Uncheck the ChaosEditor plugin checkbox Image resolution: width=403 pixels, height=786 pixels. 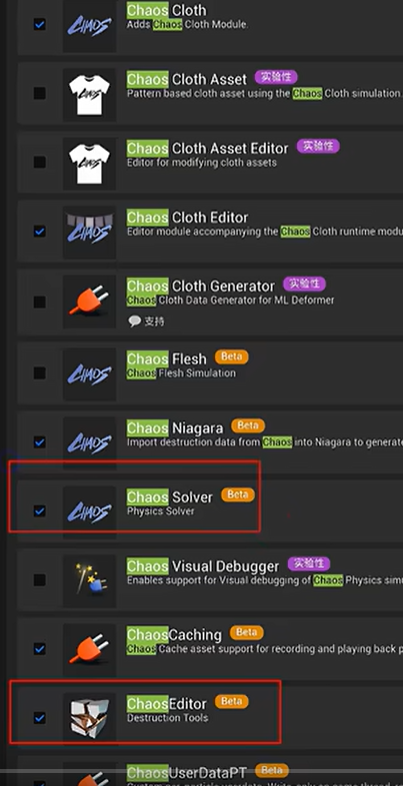click(x=39, y=718)
